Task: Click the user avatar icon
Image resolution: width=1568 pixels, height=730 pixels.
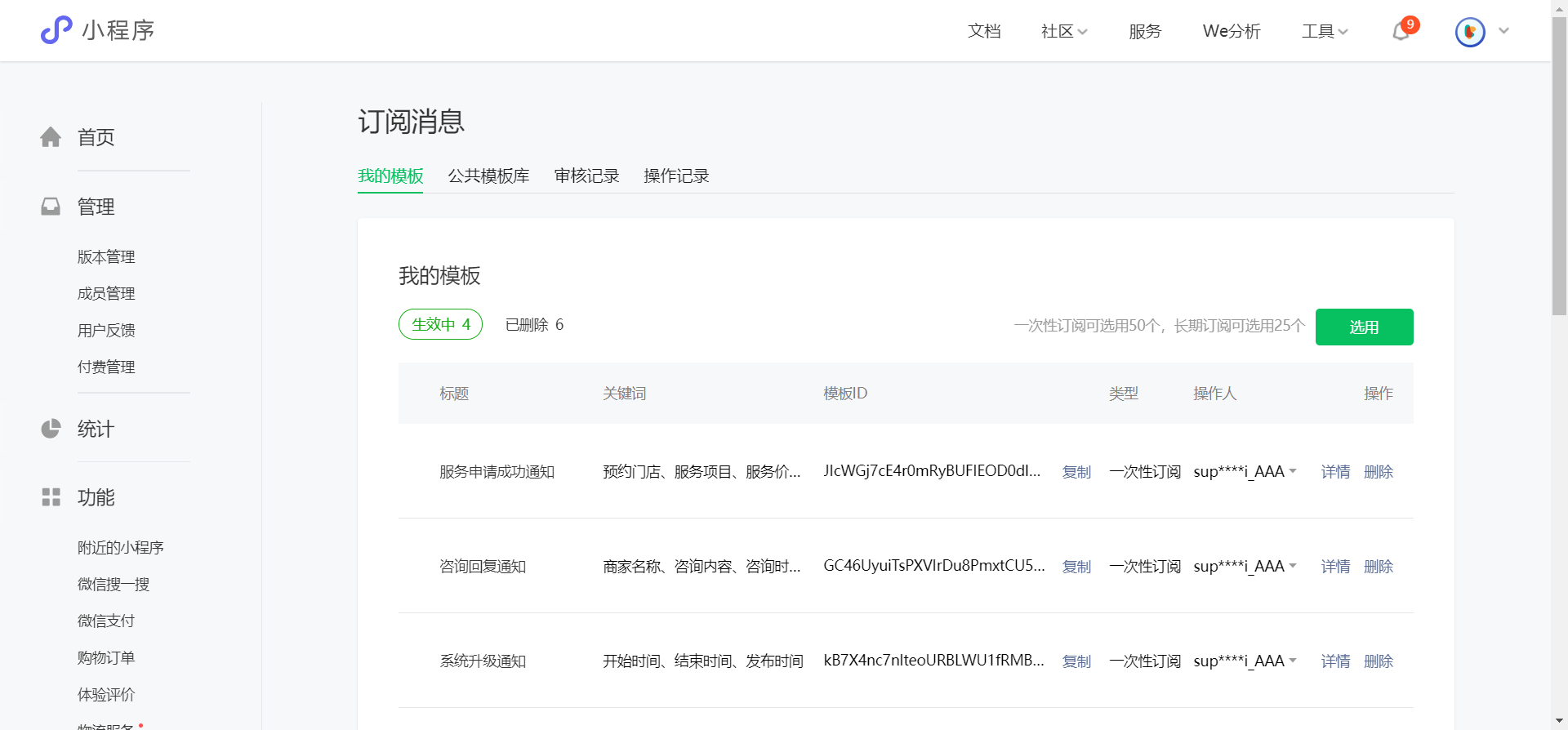Action: pyautogui.click(x=1469, y=32)
